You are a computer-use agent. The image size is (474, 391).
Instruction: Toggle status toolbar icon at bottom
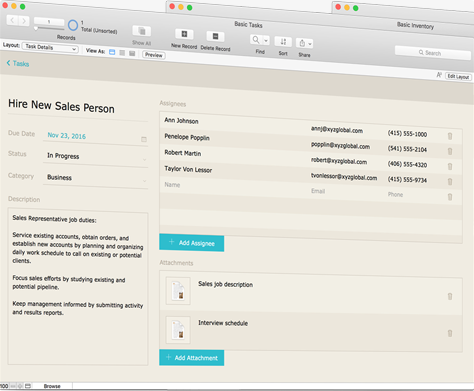click(x=28, y=386)
